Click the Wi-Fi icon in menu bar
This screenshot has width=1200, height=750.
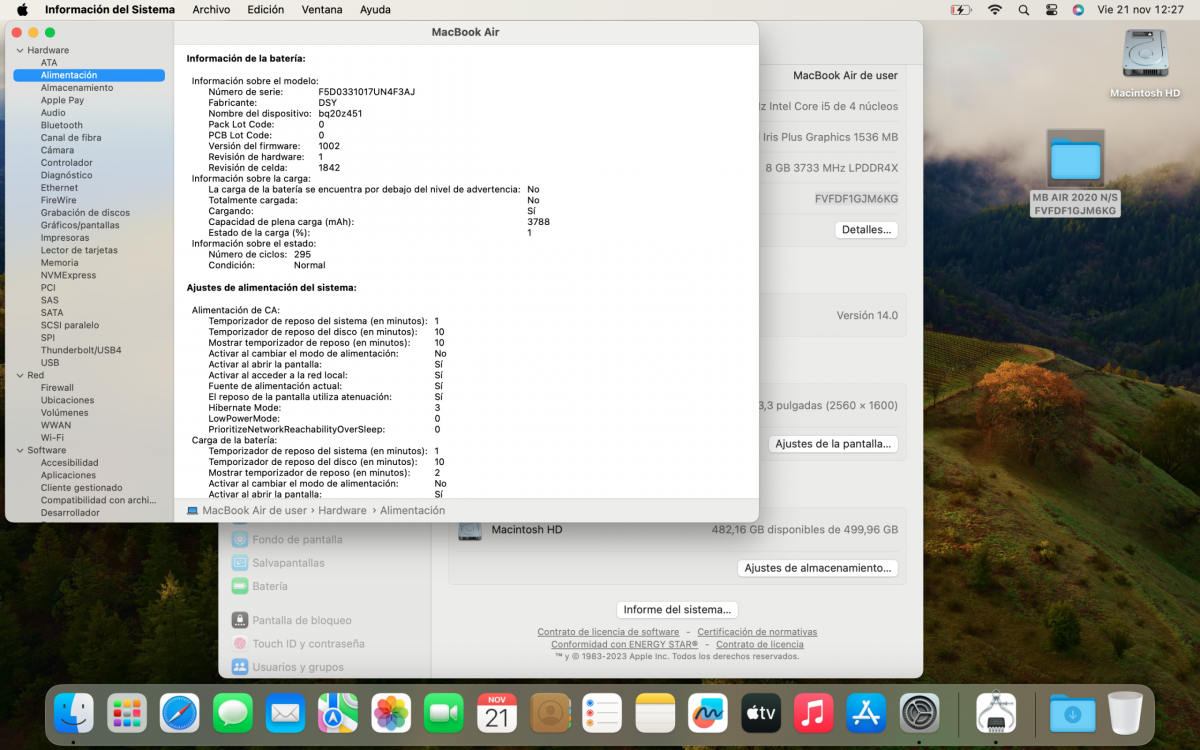point(994,9)
